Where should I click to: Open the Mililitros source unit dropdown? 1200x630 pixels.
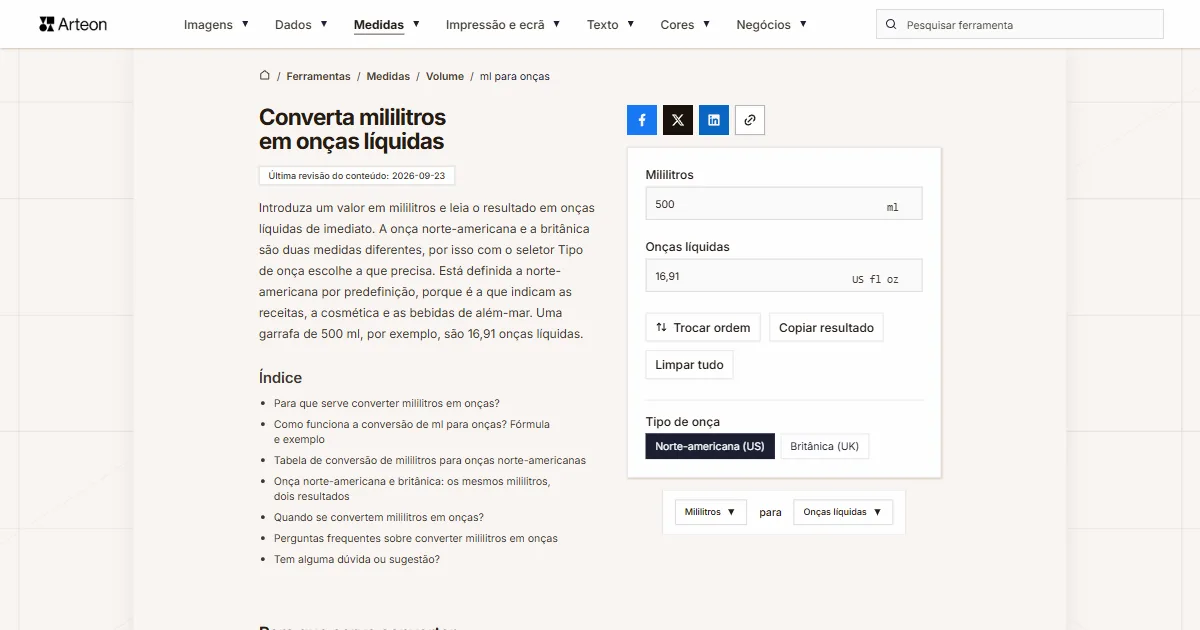pos(711,512)
